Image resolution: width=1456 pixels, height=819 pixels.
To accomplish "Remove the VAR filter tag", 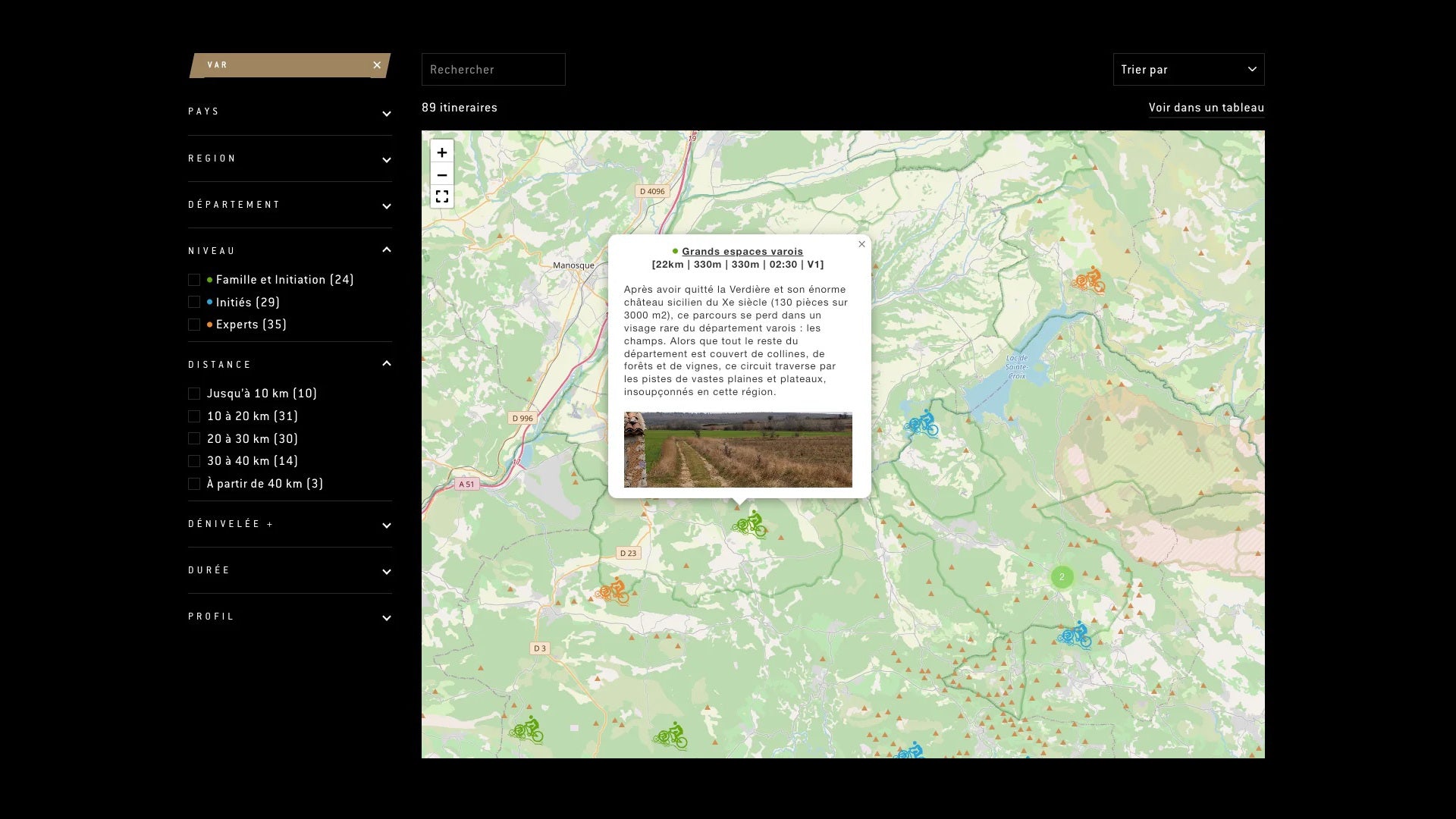I will [377, 65].
